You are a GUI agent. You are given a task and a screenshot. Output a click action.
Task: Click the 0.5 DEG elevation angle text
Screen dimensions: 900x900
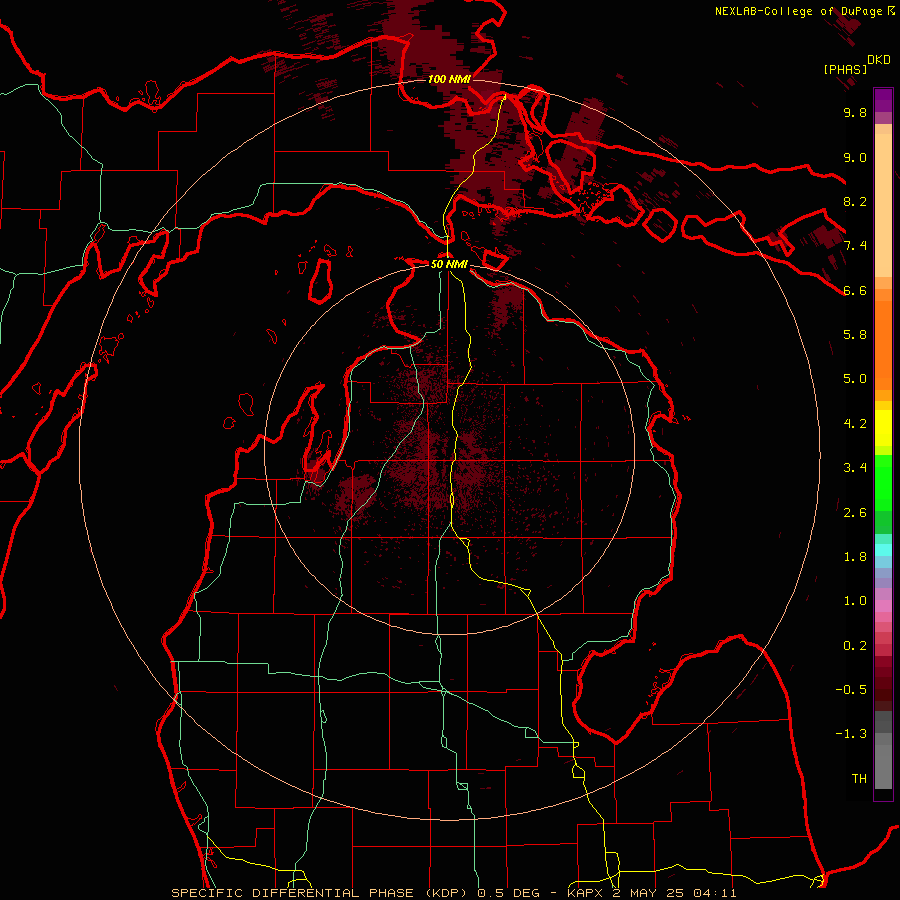point(509,893)
